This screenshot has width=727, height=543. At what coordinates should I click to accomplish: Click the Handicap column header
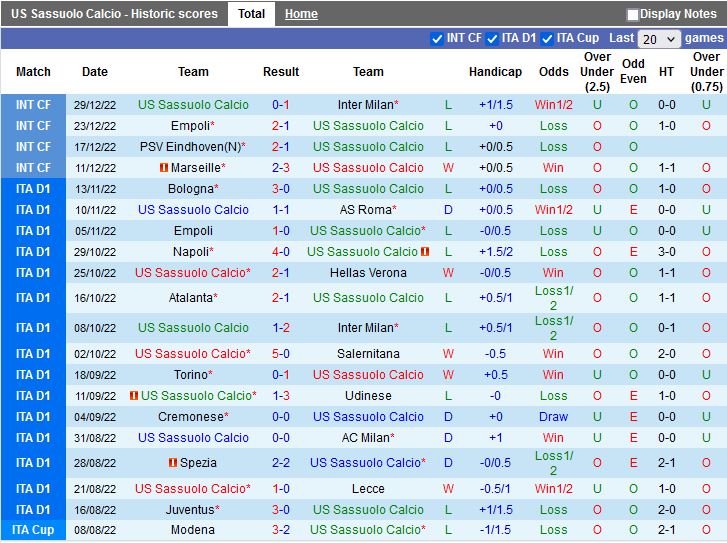click(495, 72)
